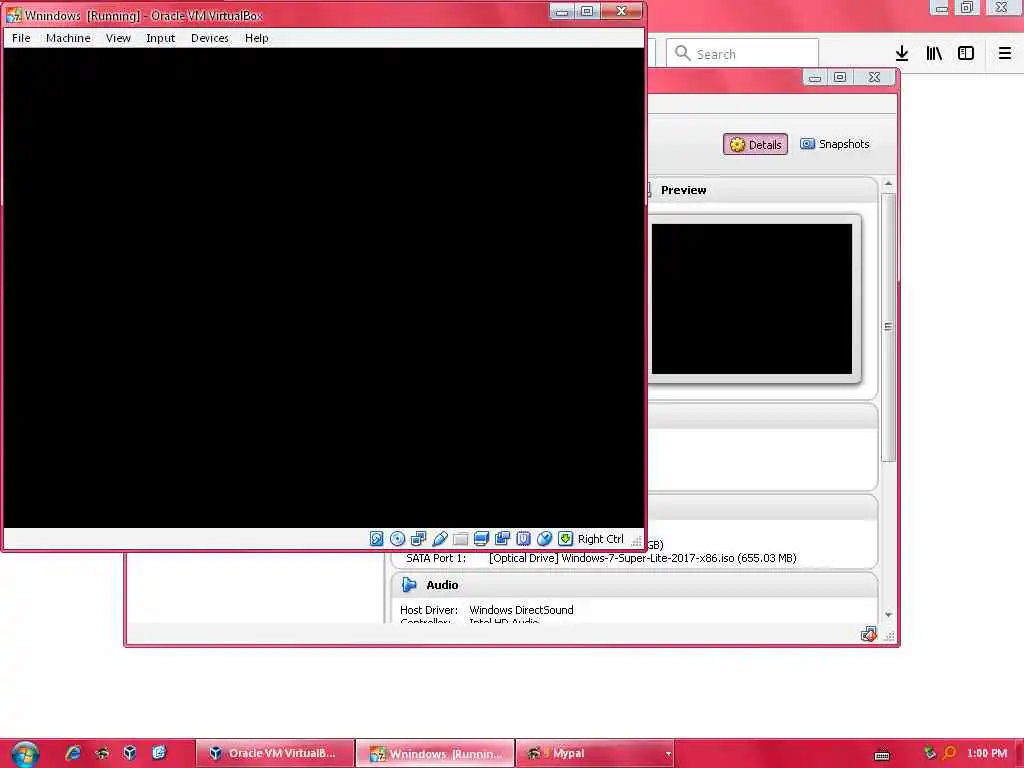Maximize the Wnindows VM window
The image size is (1024, 768).
tap(587, 11)
